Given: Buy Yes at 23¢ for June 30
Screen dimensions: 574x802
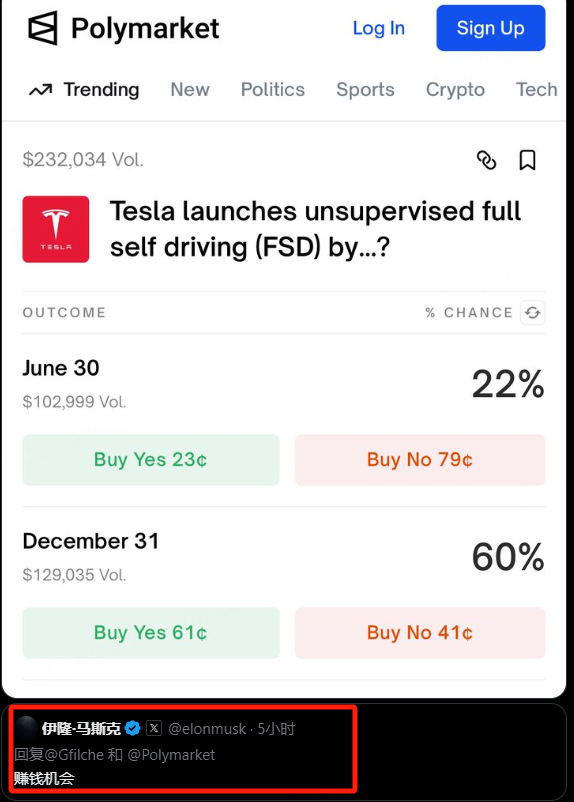Looking at the screenshot, I should [151, 460].
